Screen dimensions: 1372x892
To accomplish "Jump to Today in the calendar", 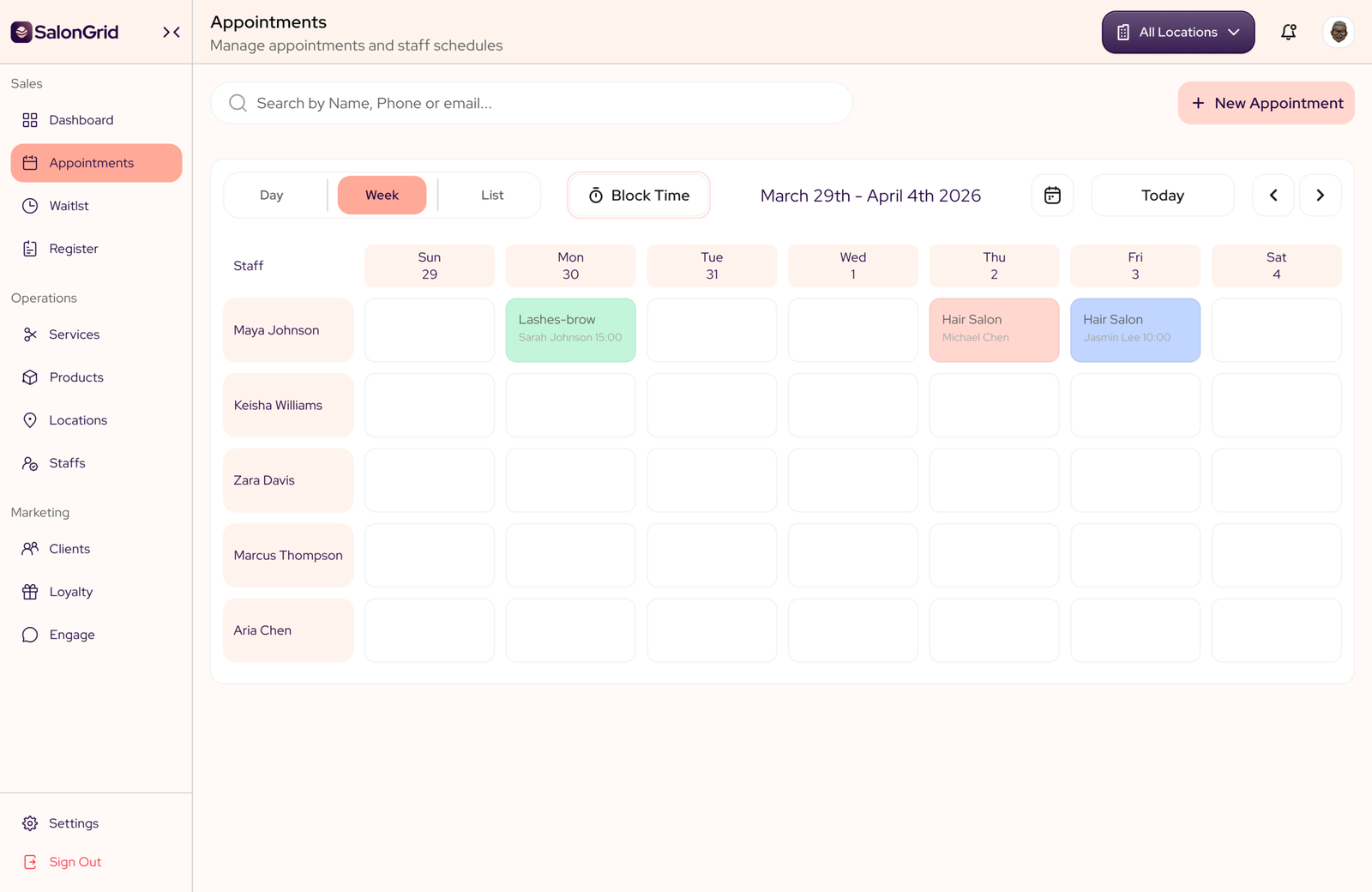I will coord(1162,196).
